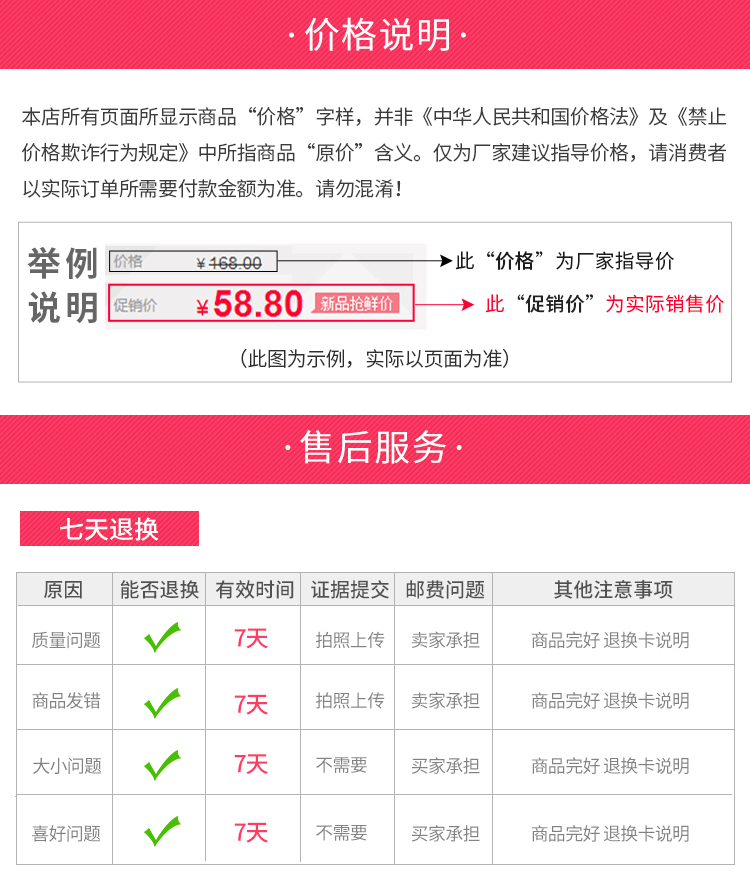Click the green checkmark in 大小问题 row

click(162, 765)
